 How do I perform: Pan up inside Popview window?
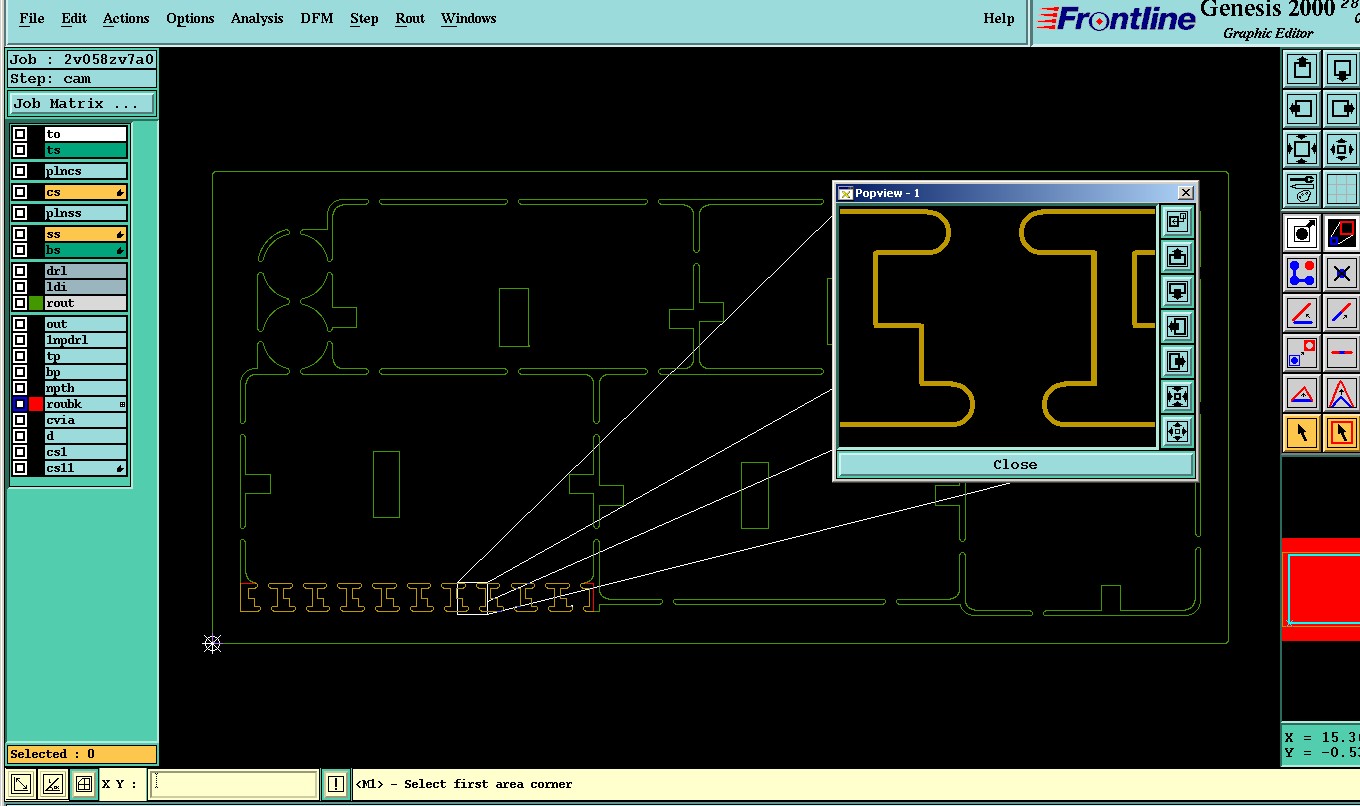1177,257
